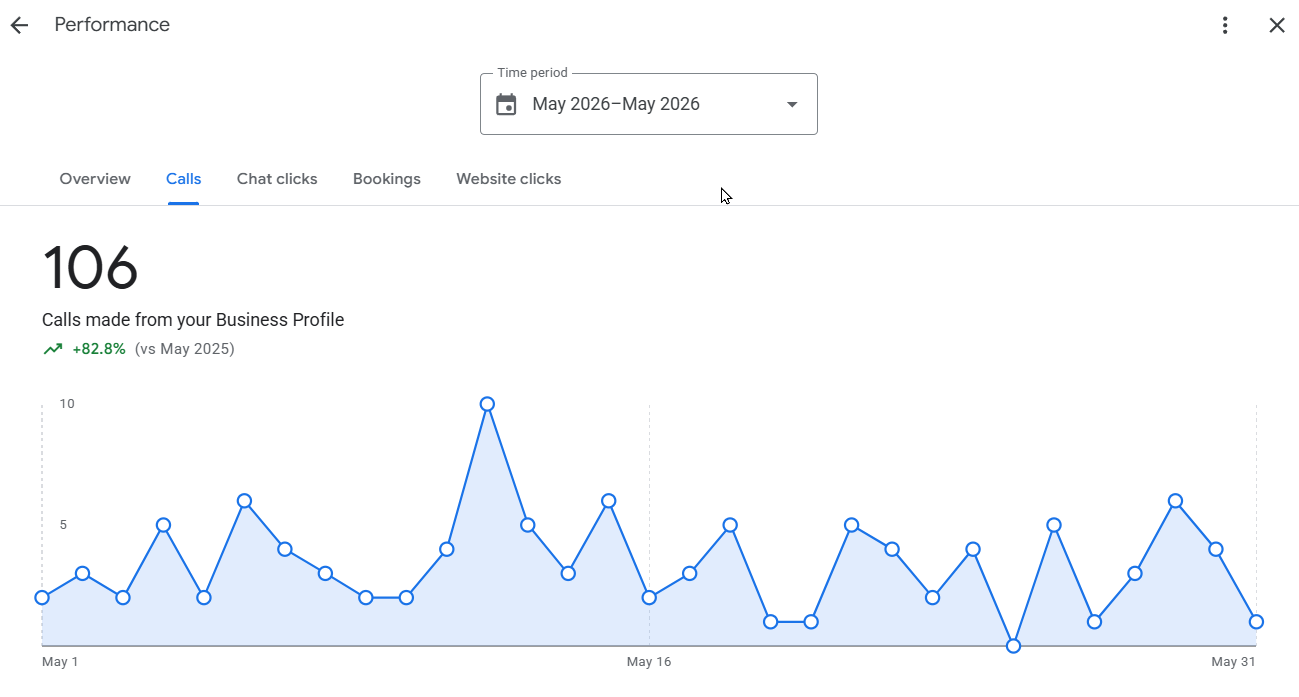
Task: Click the total calls number 106
Action: 90,268
